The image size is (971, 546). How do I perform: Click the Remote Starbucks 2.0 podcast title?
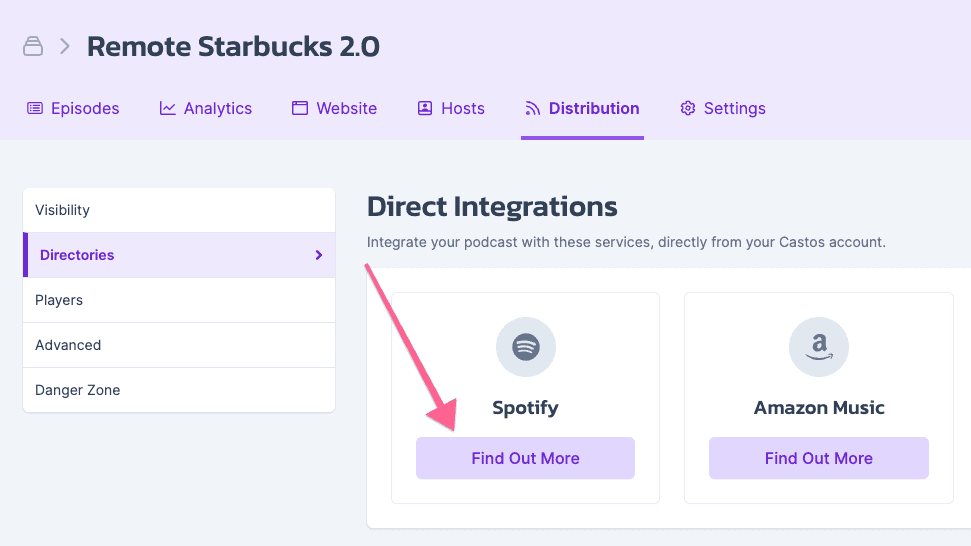(x=233, y=46)
